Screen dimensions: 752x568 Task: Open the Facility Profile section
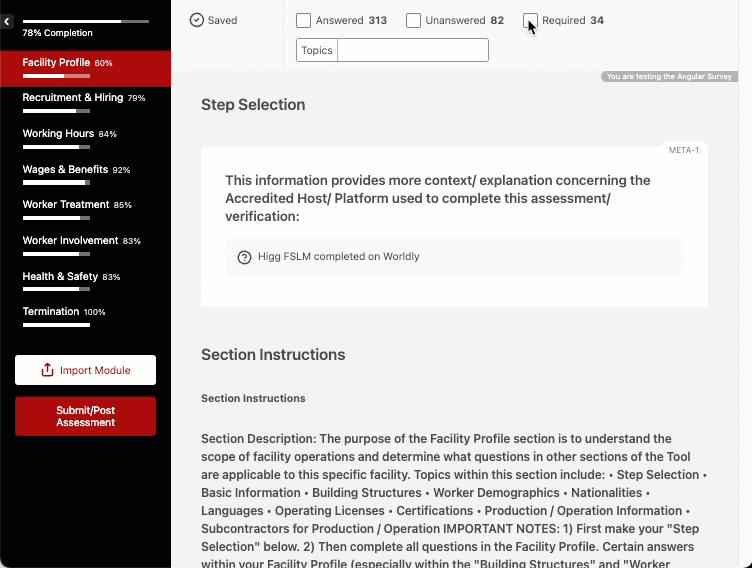(x=85, y=69)
